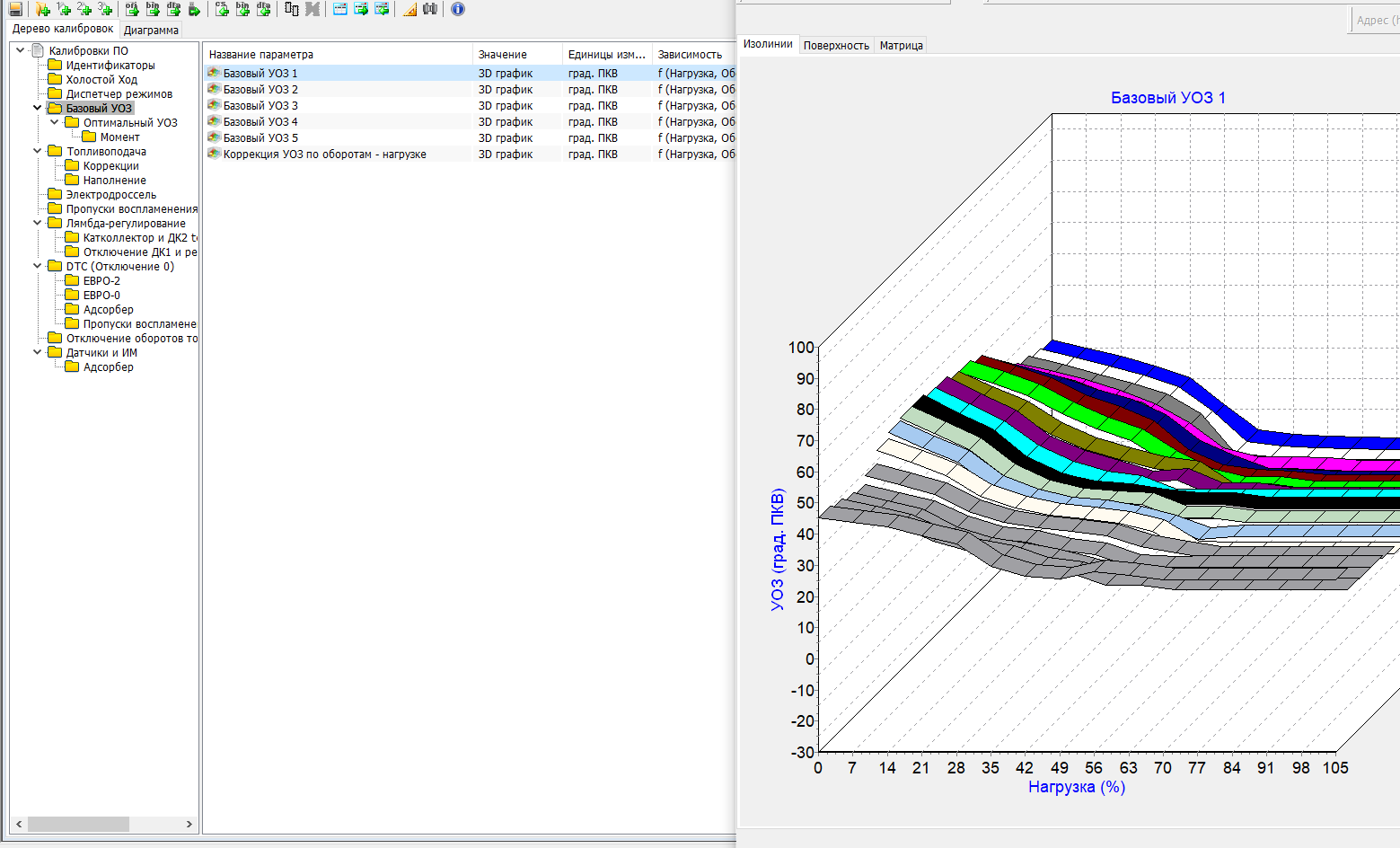Click the triangle ruler toolbar icon
The image size is (1400, 848).
409,9
